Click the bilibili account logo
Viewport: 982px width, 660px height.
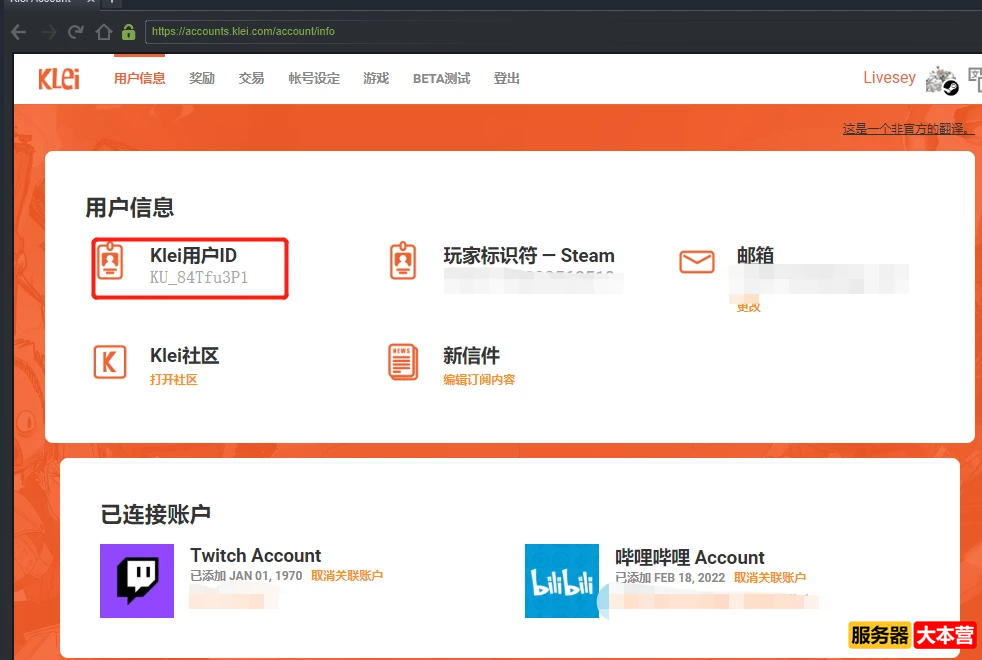pyautogui.click(x=562, y=581)
